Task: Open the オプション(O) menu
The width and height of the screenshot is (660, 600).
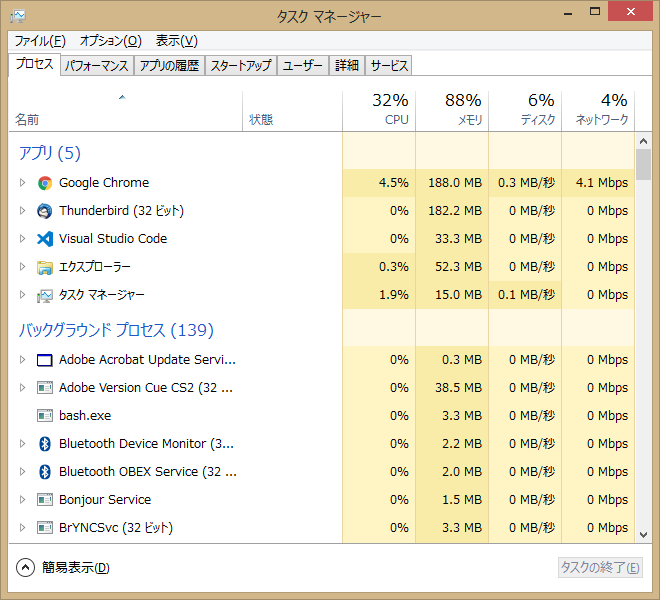Action: [x=111, y=41]
